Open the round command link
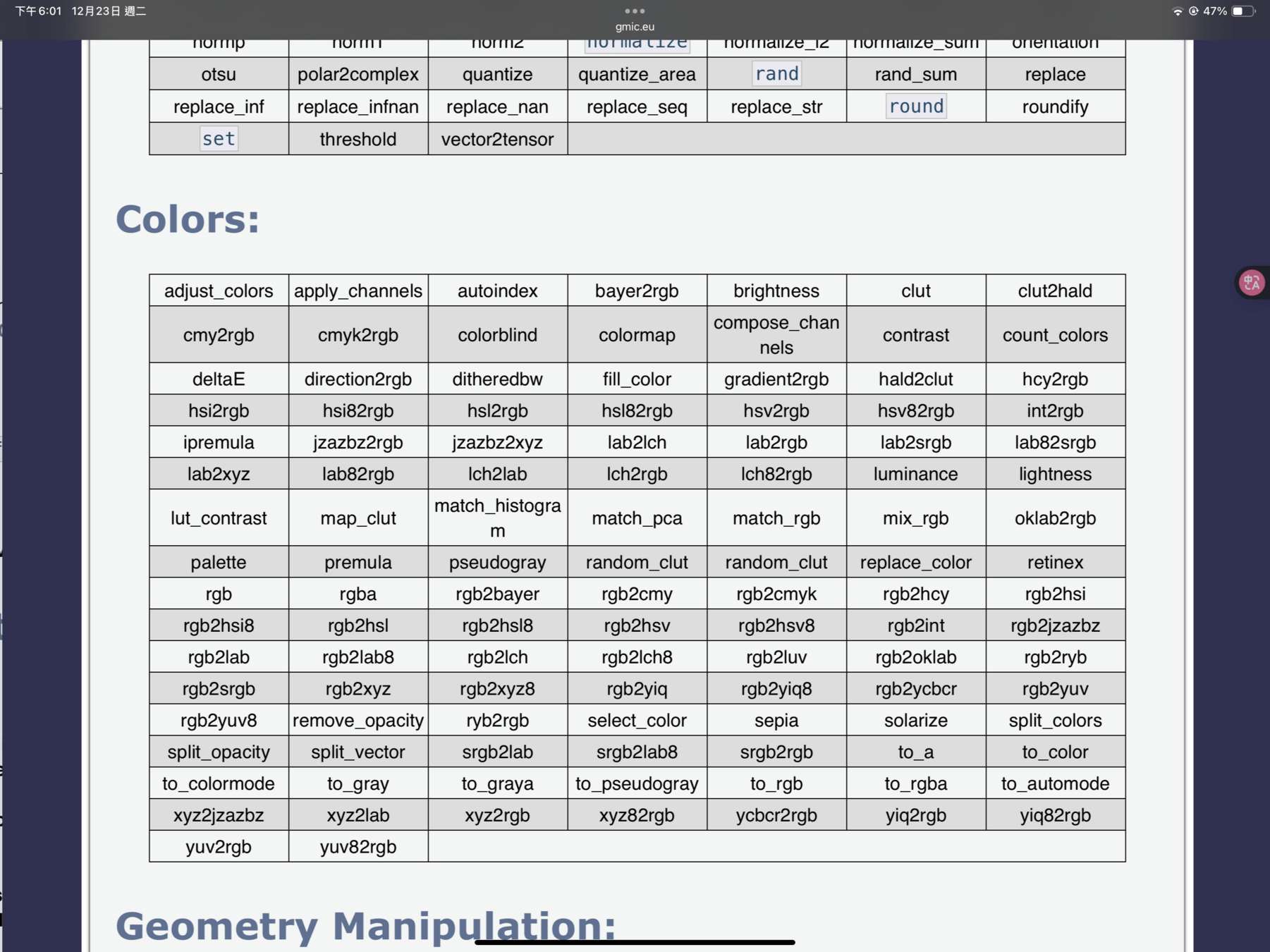Image resolution: width=1270 pixels, height=952 pixels. coord(916,106)
